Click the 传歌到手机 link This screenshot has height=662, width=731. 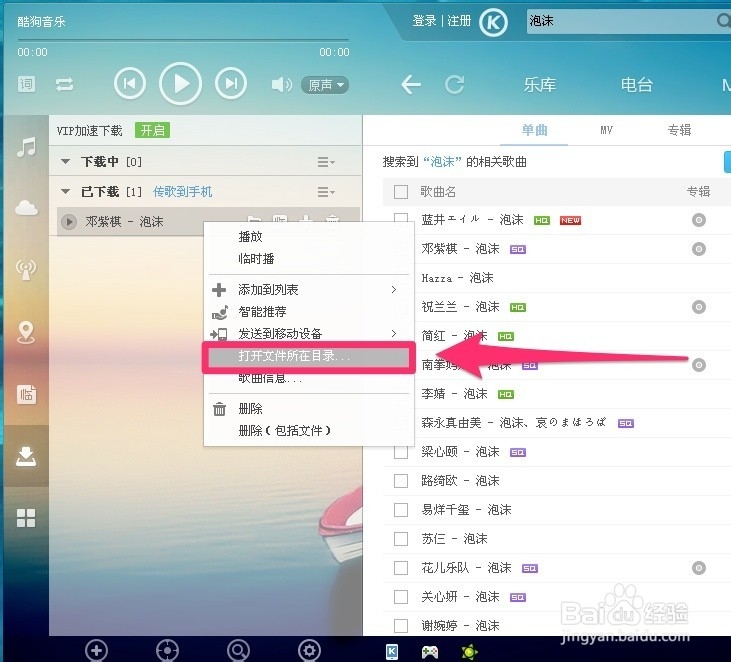pos(182,192)
